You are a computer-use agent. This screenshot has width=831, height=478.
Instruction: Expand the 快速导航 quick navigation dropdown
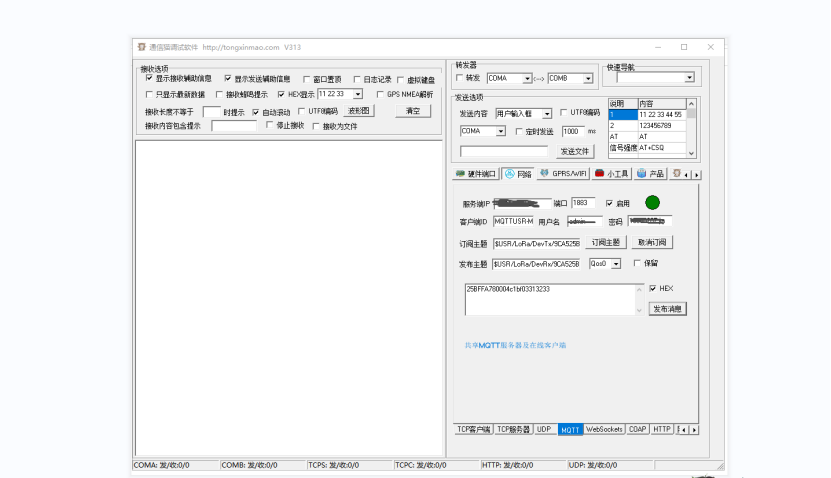coord(689,78)
